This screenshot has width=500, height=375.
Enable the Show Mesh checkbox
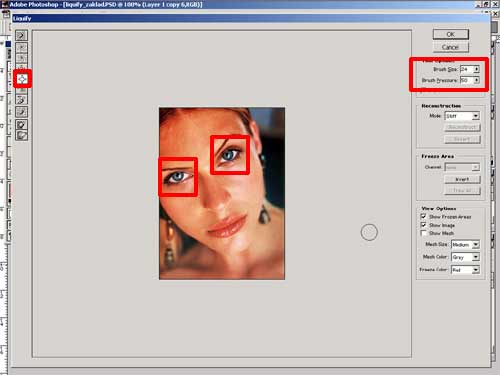click(x=424, y=233)
